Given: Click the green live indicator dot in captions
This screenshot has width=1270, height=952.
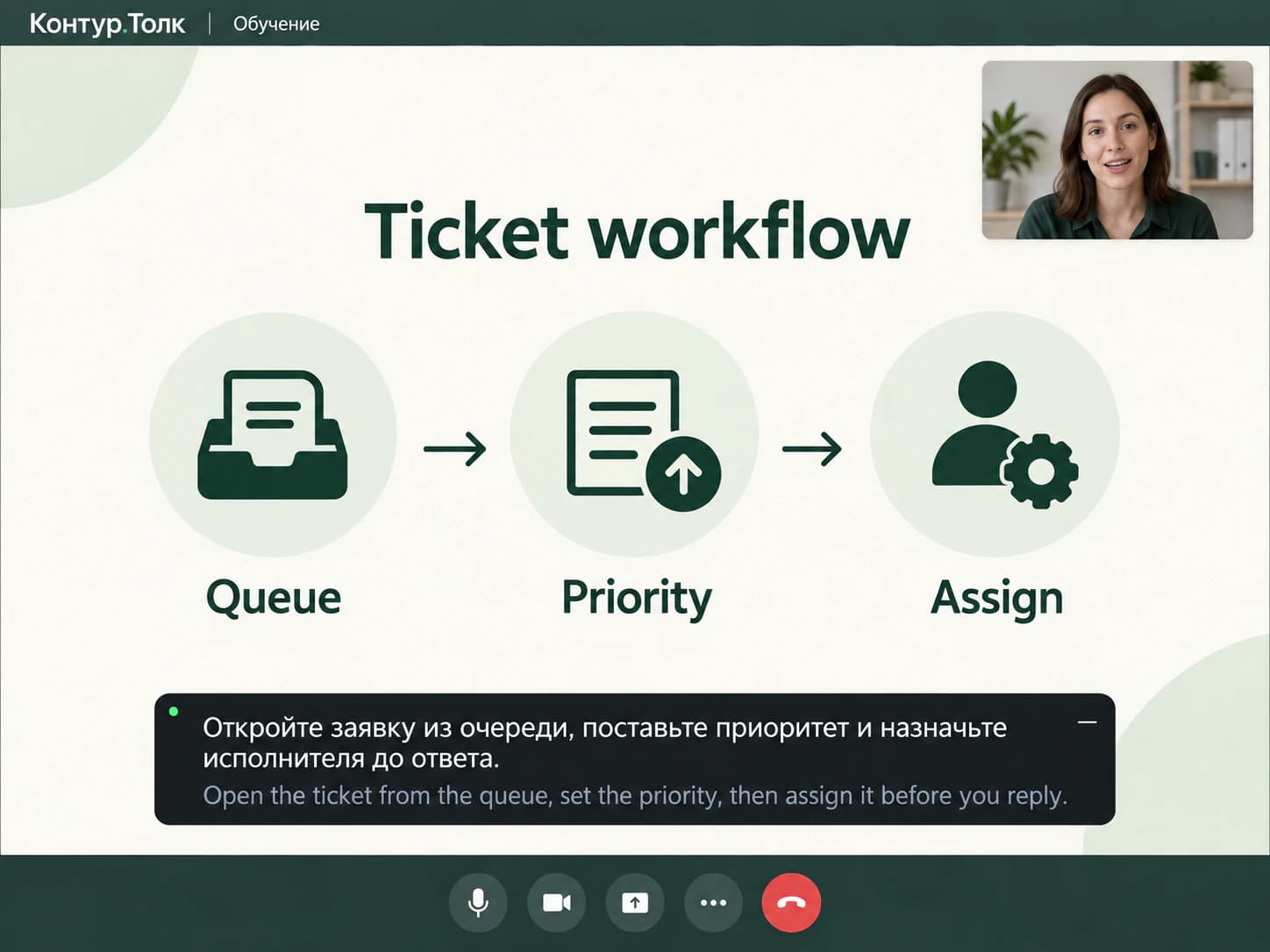Looking at the screenshot, I should [174, 711].
